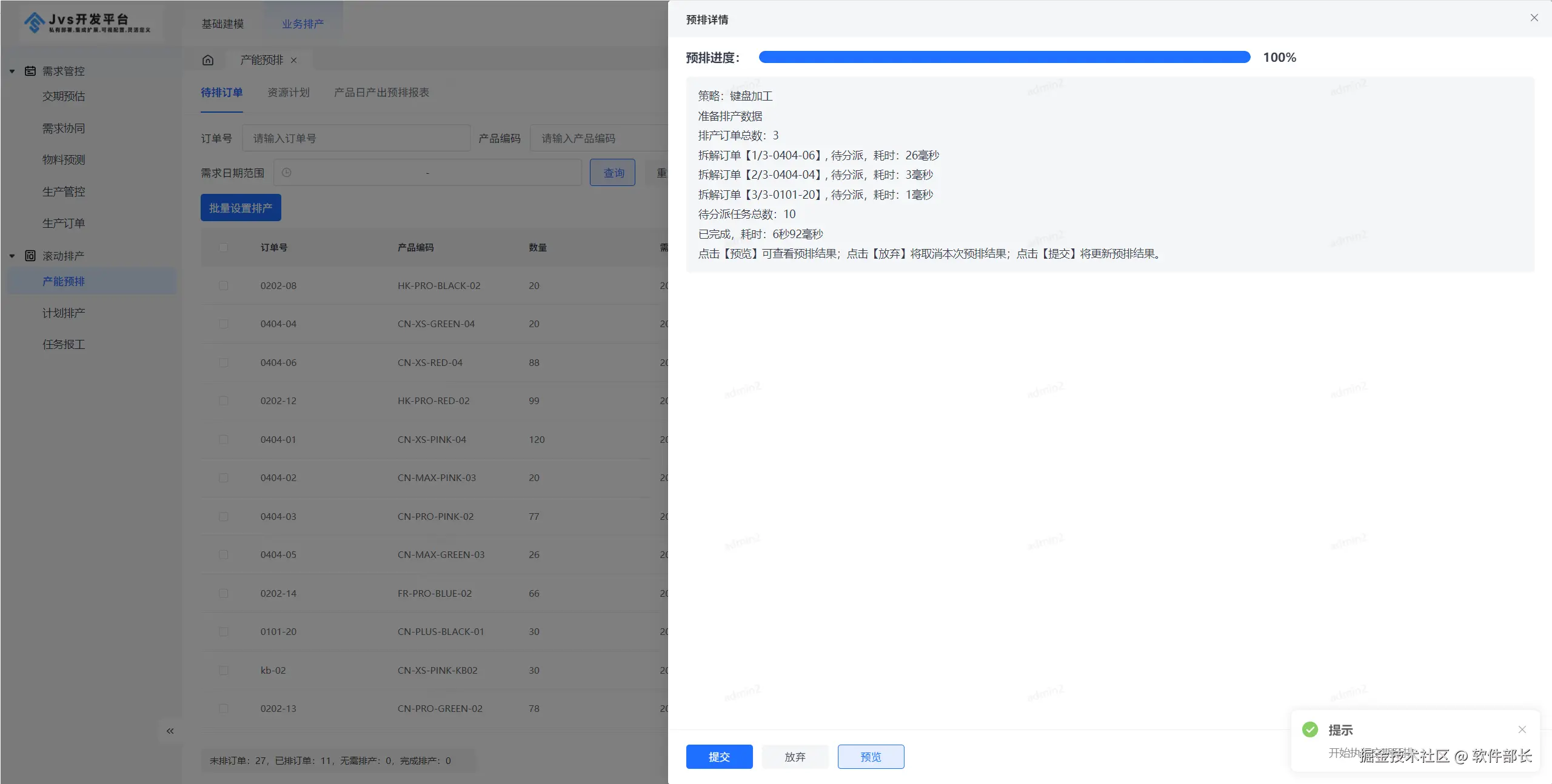
Task: Click the Jvs开发平台 logo
Action: (88, 22)
